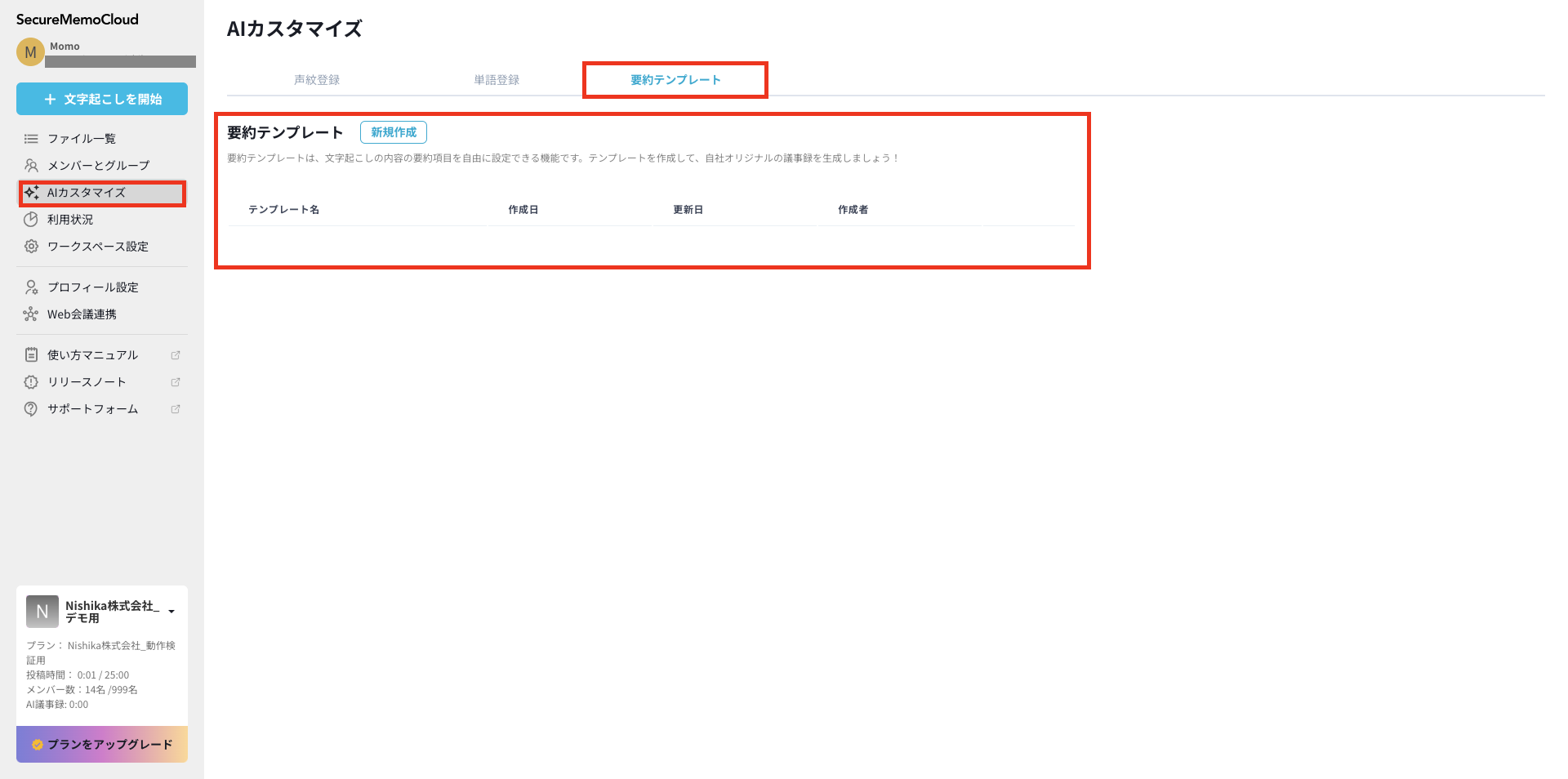This screenshot has height=779, width=1568.
Task: Expand the Nishika workspace dropdown arrow
Action: click(x=171, y=612)
